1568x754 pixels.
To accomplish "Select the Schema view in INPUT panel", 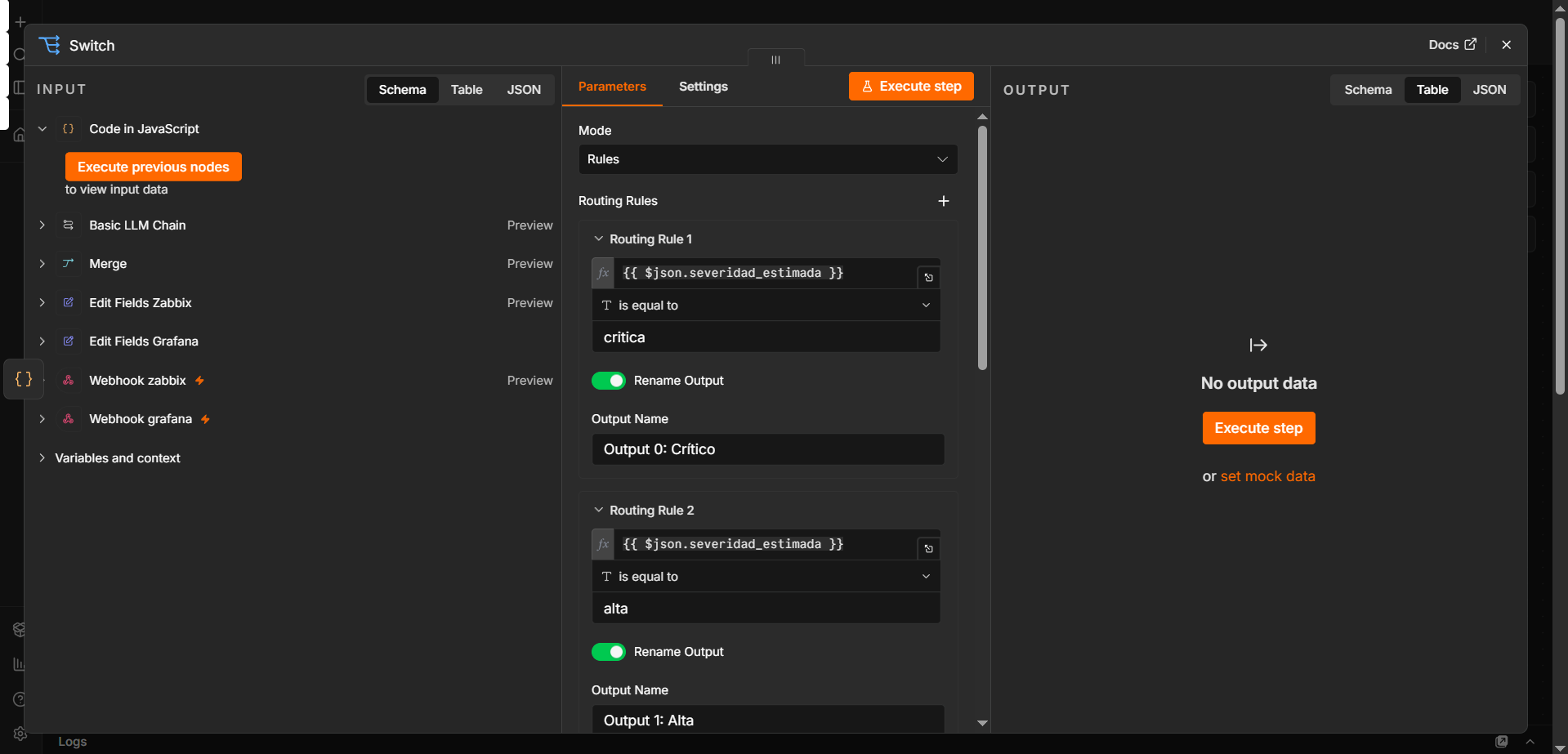I will click(x=402, y=90).
